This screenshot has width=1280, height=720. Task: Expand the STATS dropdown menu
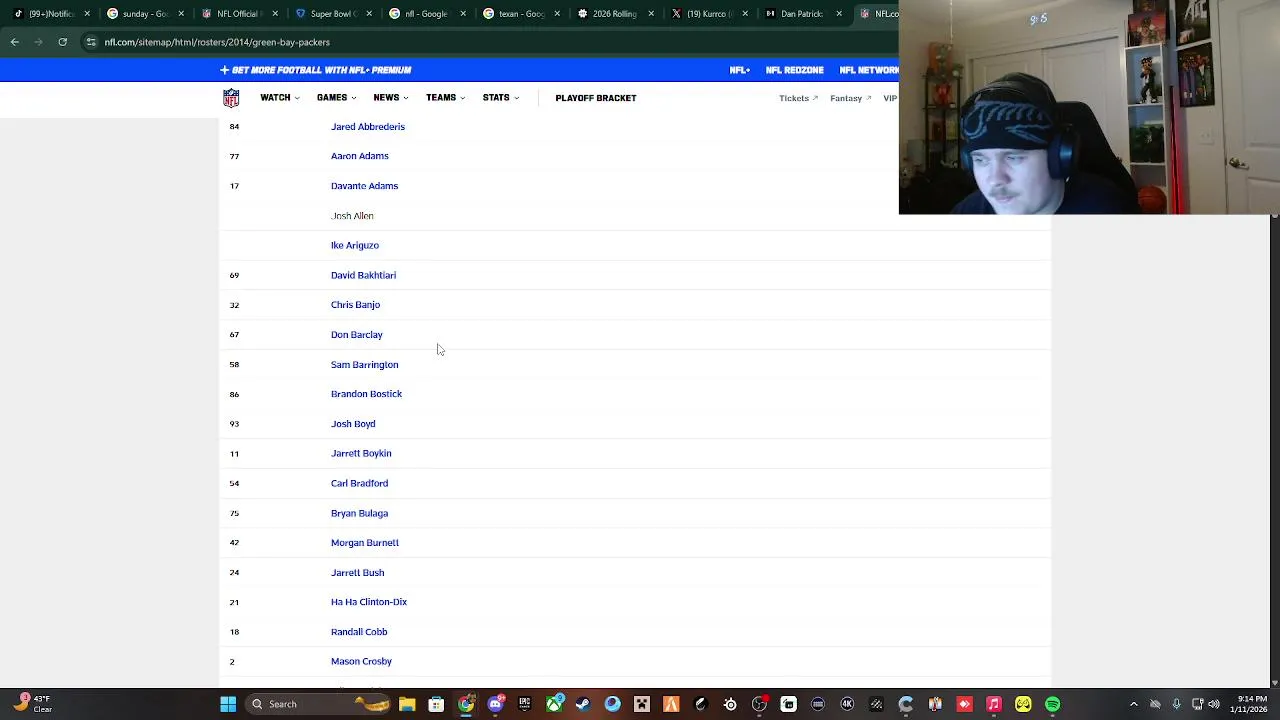click(x=501, y=98)
